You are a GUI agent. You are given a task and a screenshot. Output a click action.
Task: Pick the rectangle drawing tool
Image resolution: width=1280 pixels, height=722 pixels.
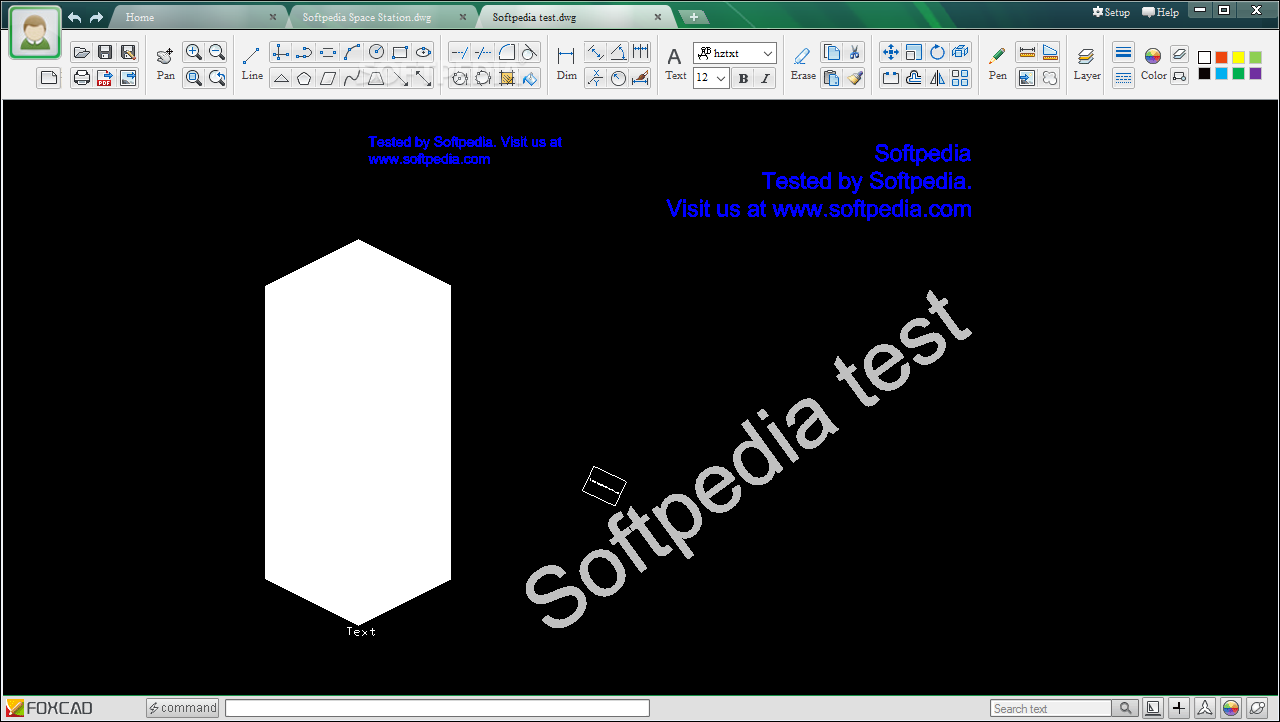coord(400,52)
